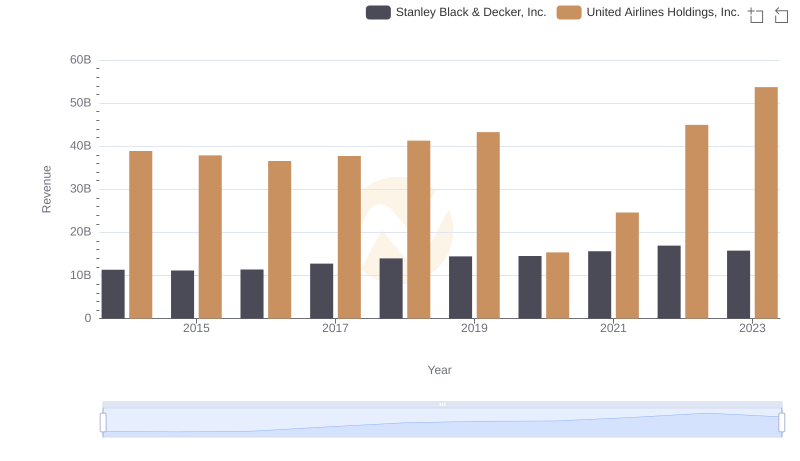The image size is (800, 461).
Task: Select the 2020 Stanley Black & Decker bar
Action: point(530,288)
